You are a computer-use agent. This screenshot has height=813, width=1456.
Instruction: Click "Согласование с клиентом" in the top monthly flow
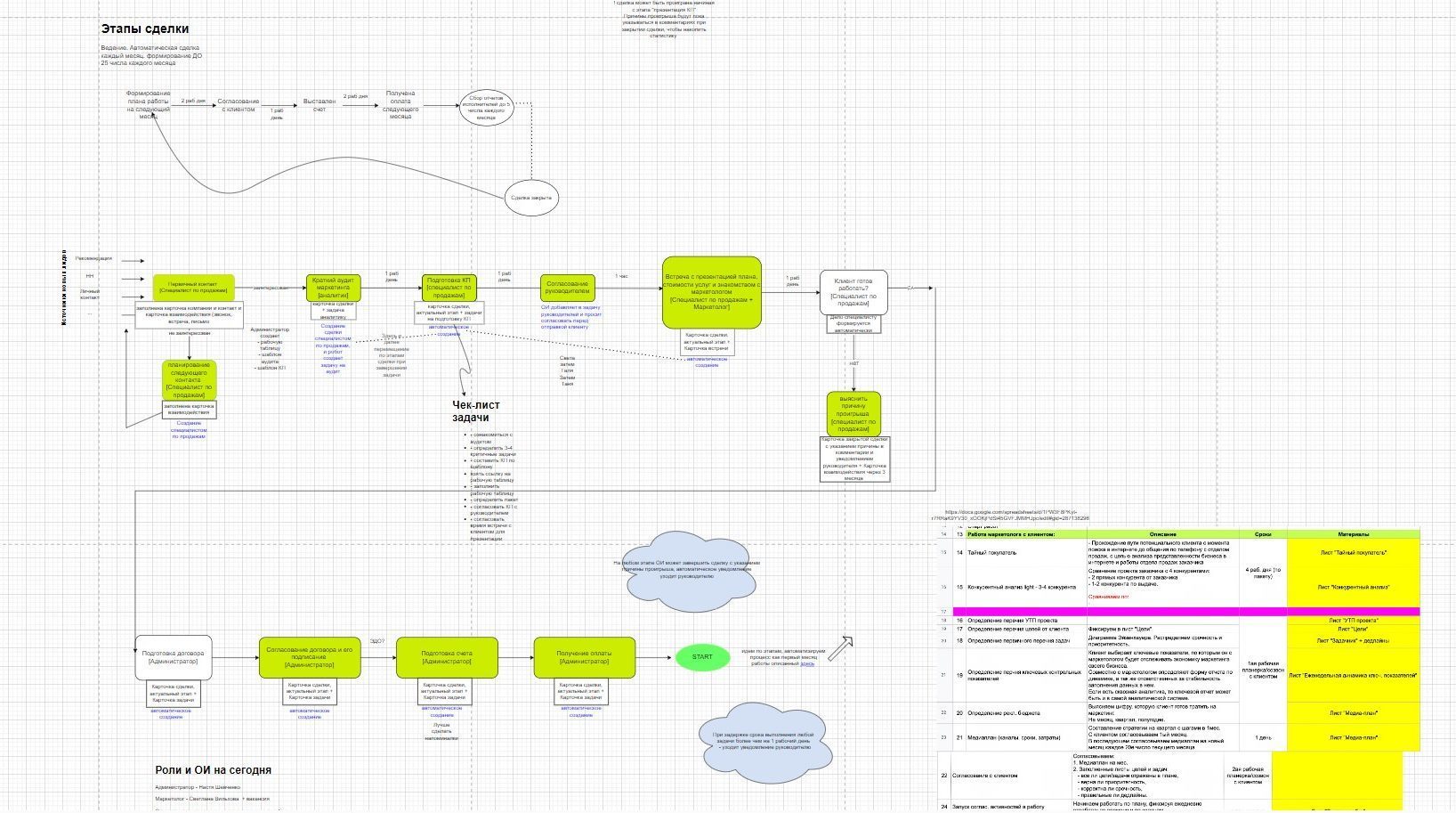point(239,105)
